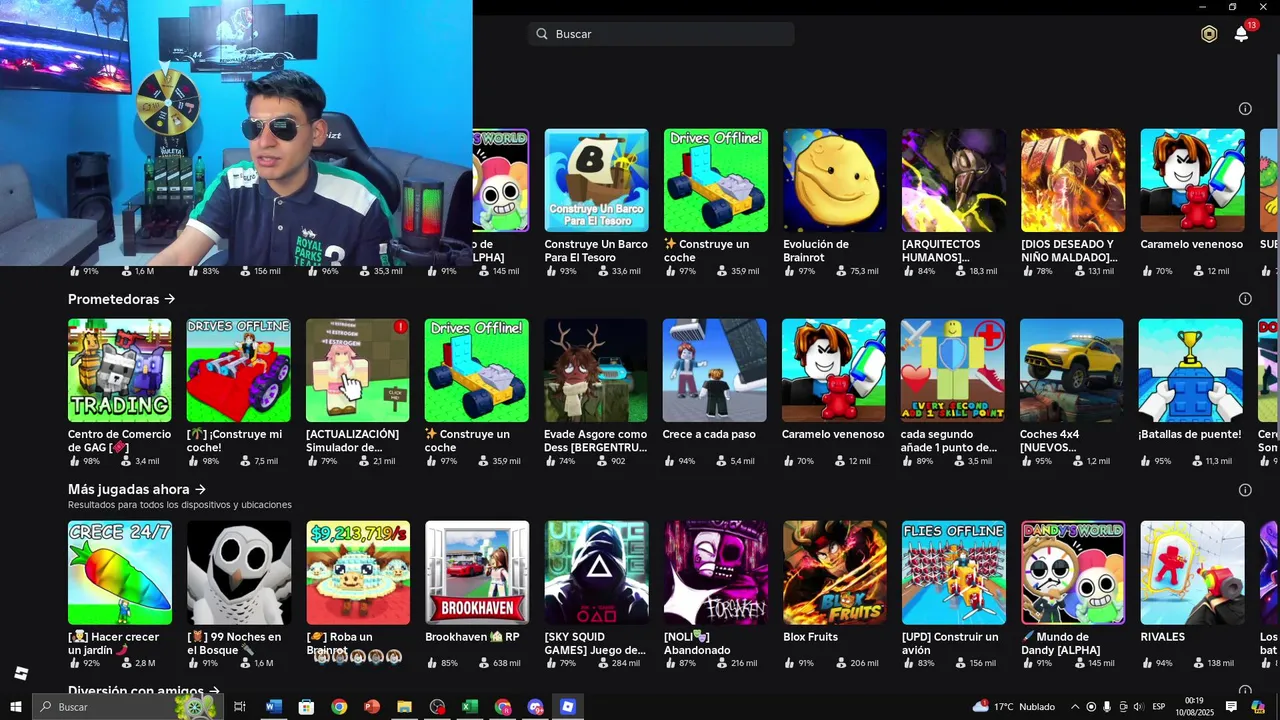The width and height of the screenshot is (1280, 720).
Task: Launch Word from the taskbar
Action: pos(273,707)
